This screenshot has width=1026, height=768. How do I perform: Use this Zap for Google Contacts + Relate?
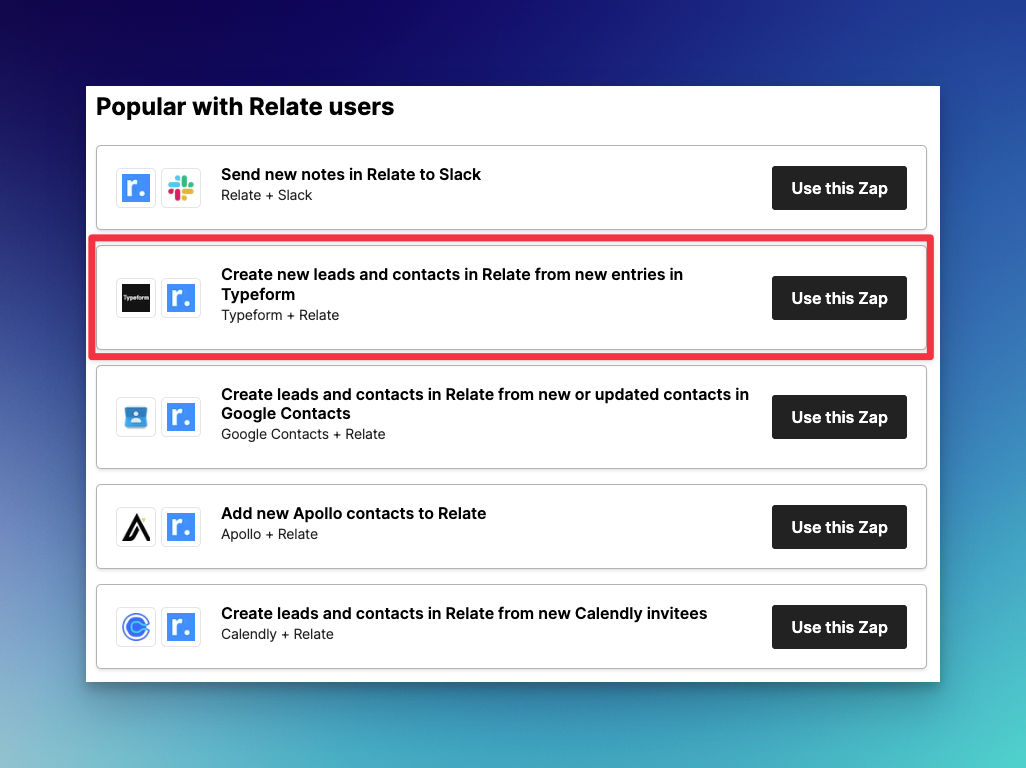839,417
